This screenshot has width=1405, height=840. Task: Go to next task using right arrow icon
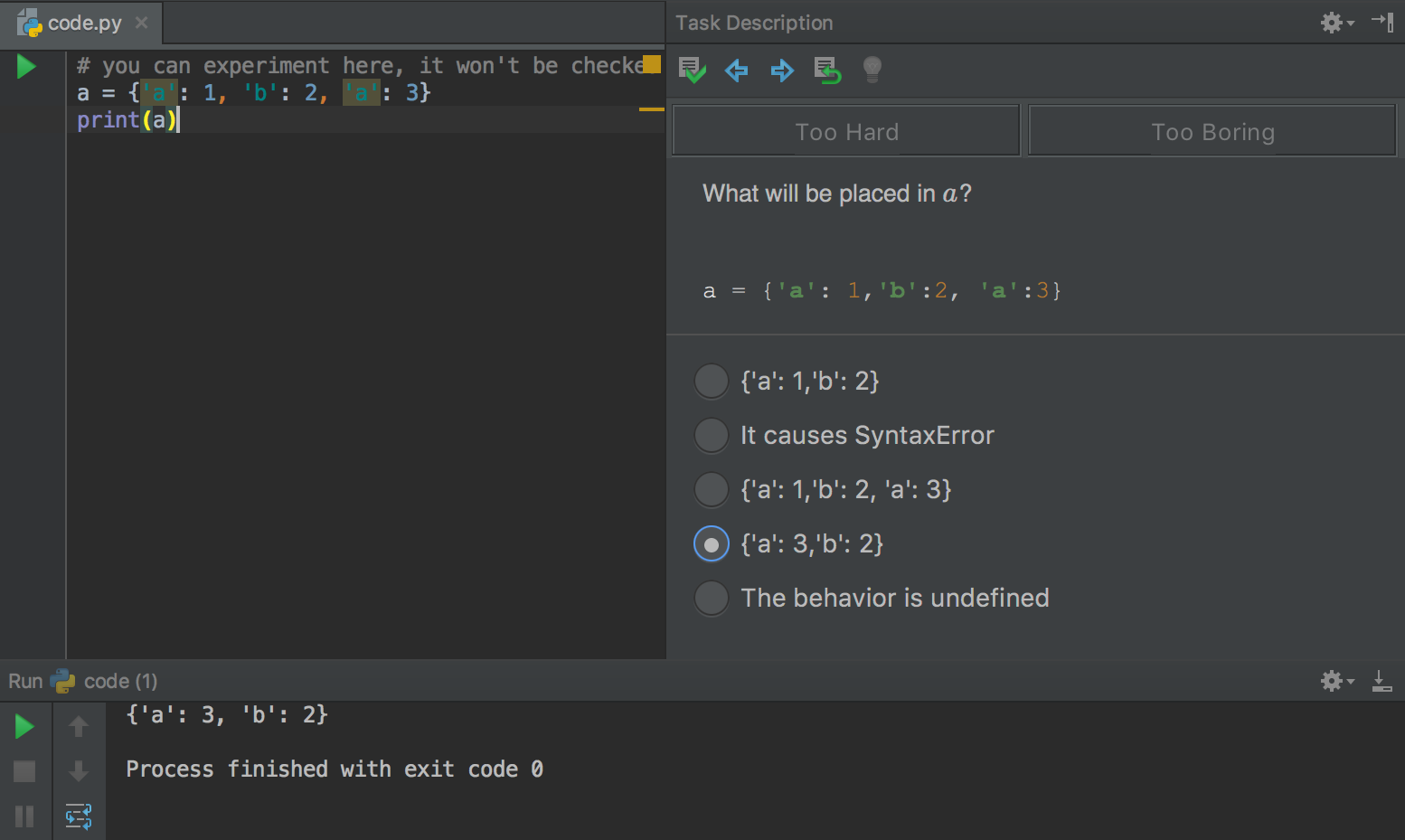(x=781, y=71)
